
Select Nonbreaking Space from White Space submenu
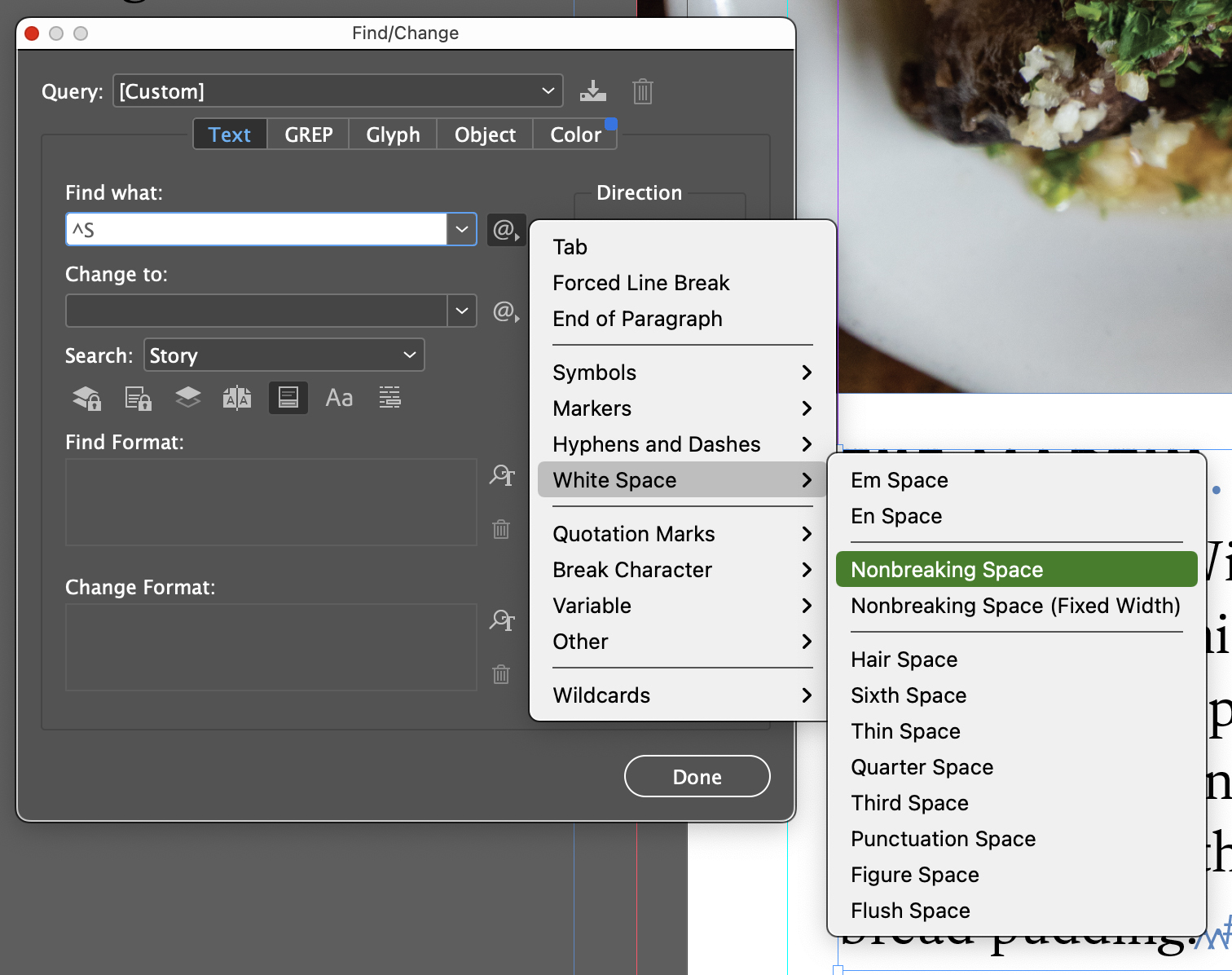[x=946, y=569]
